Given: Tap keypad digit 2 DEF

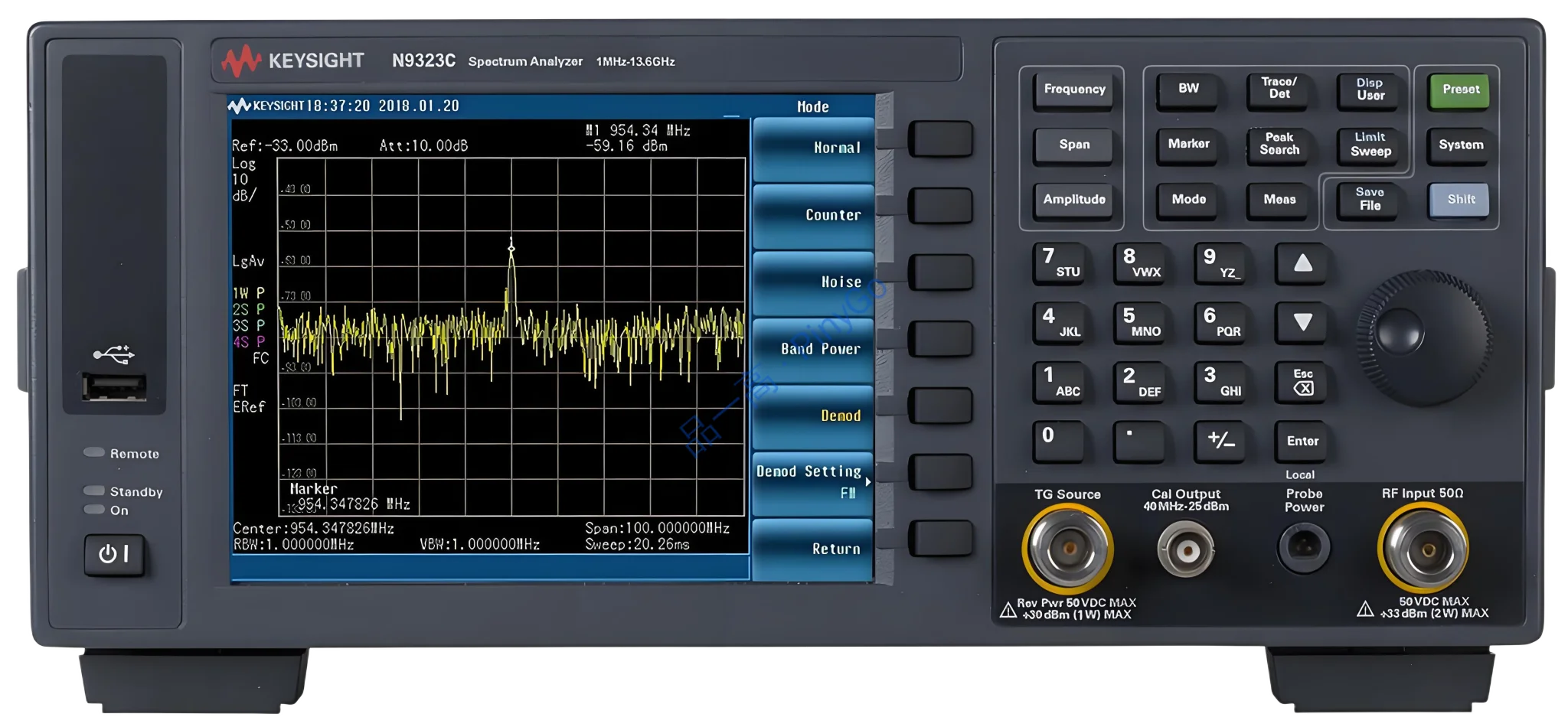Looking at the screenshot, I should (1141, 382).
